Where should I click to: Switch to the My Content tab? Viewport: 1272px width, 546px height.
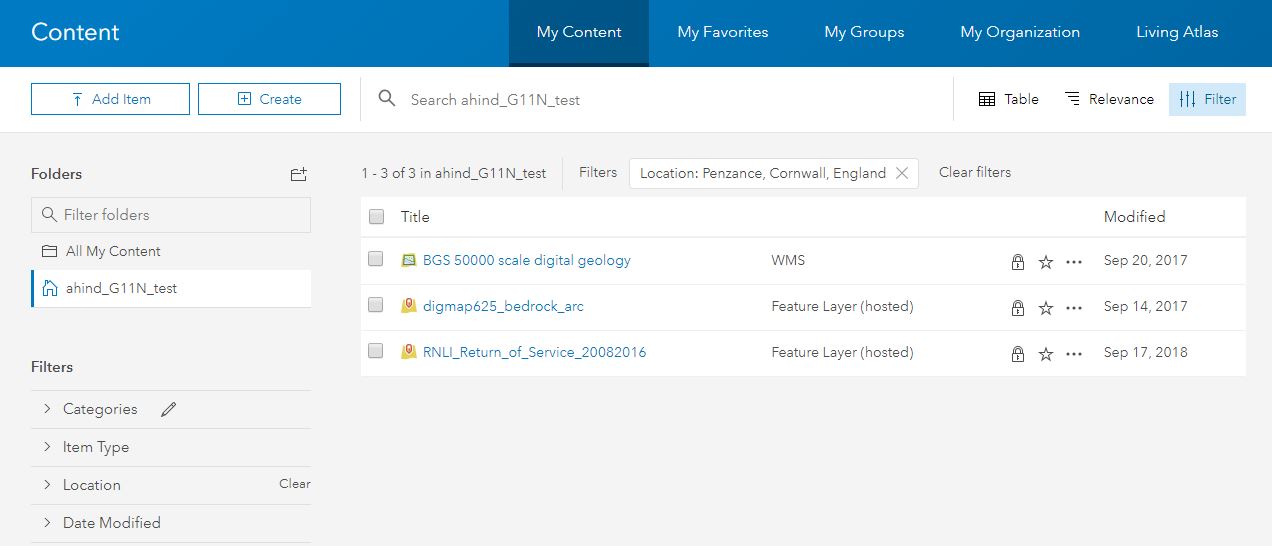(579, 33)
